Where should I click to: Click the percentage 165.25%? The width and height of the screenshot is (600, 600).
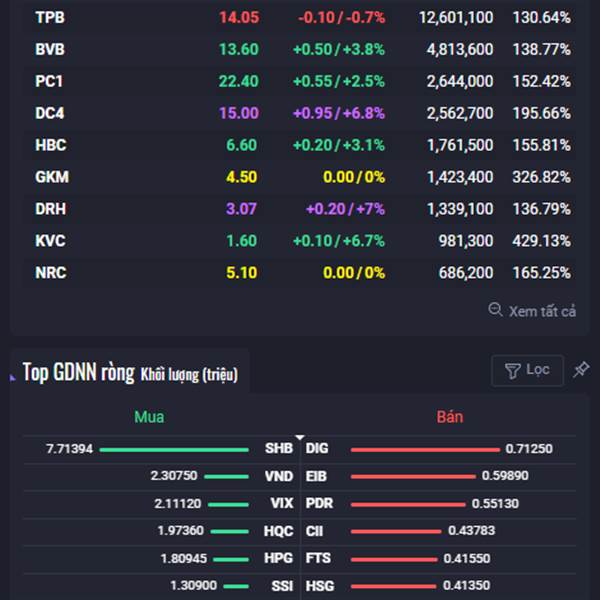pyautogui.click(x=541, y=273)
